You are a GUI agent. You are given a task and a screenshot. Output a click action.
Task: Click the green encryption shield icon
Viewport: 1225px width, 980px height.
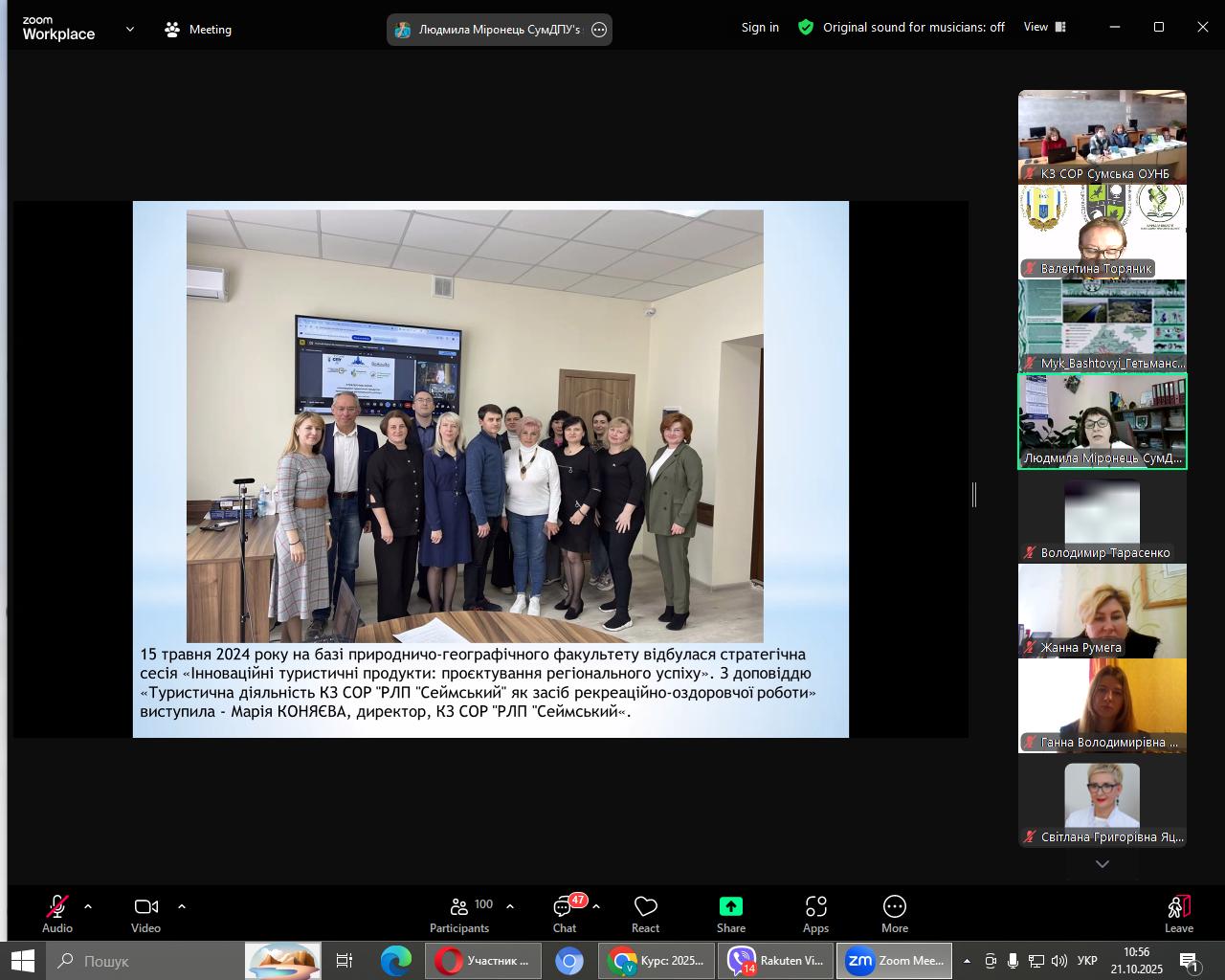(806, 28)
